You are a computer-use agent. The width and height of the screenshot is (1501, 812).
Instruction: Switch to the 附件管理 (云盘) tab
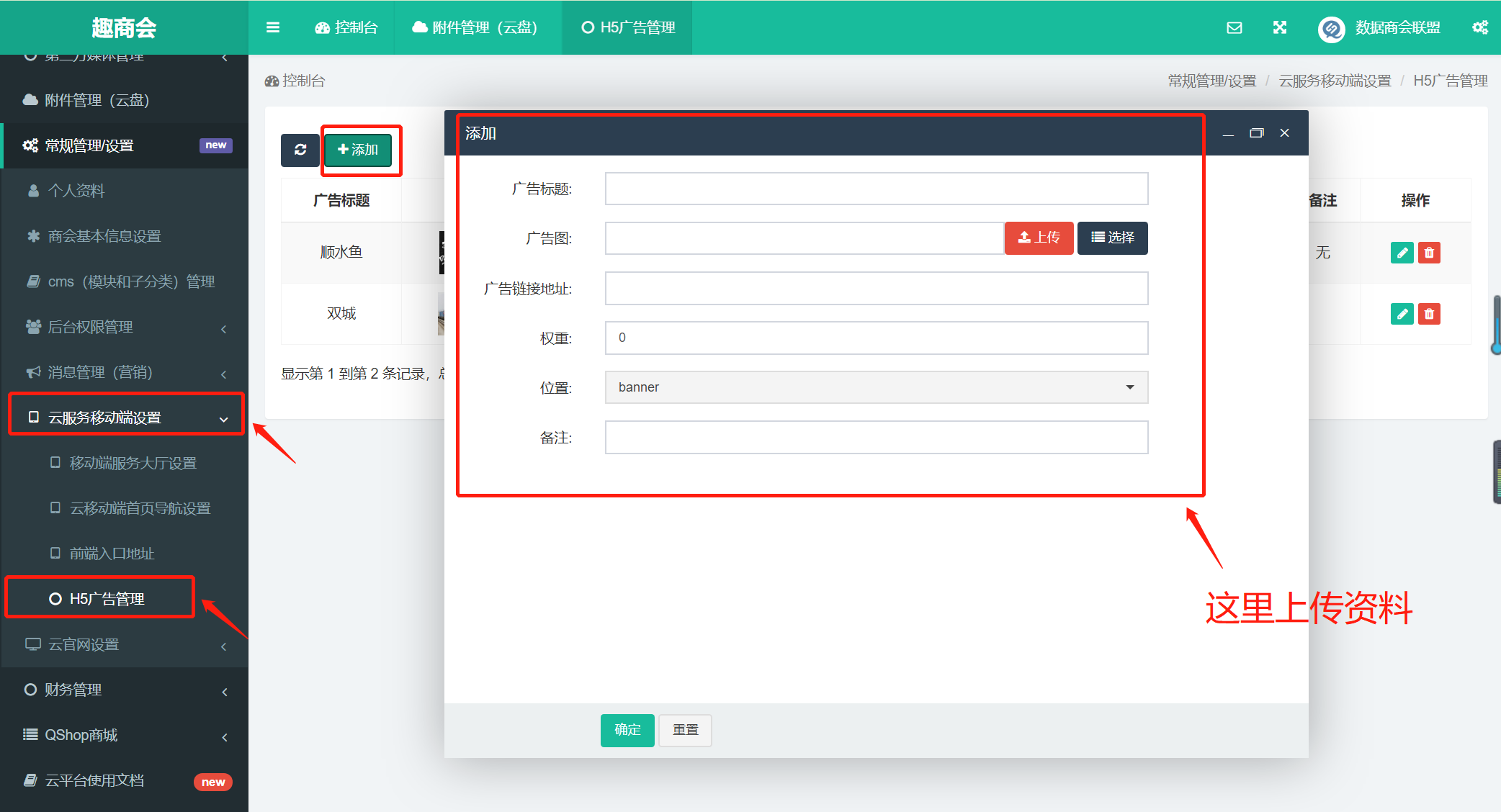tap(475, 27)
